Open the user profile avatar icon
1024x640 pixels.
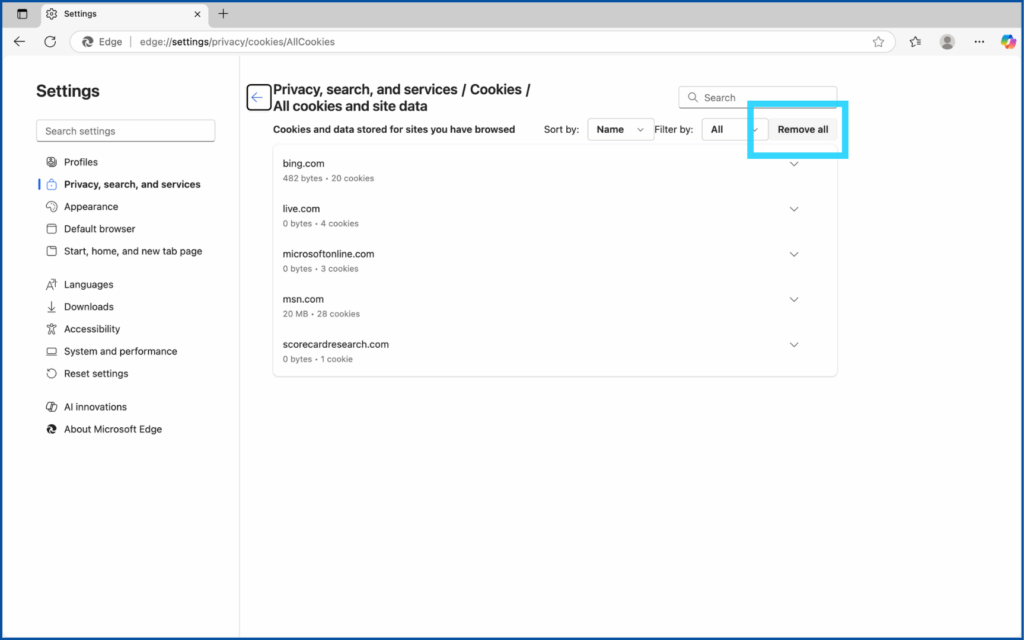(x=947, y=42)
